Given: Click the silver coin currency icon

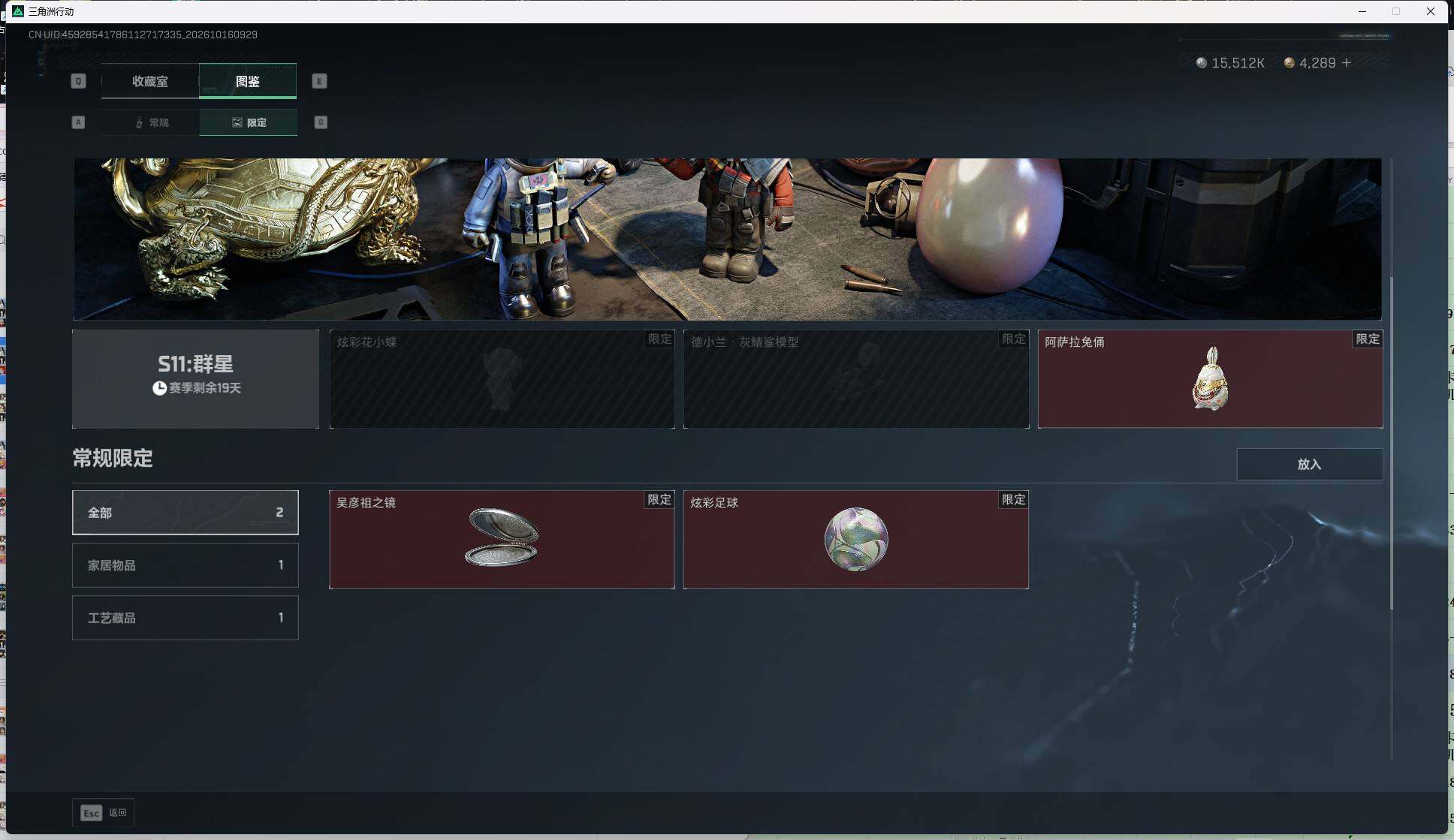Looking at the screenshot, I should pos(1202,63).
